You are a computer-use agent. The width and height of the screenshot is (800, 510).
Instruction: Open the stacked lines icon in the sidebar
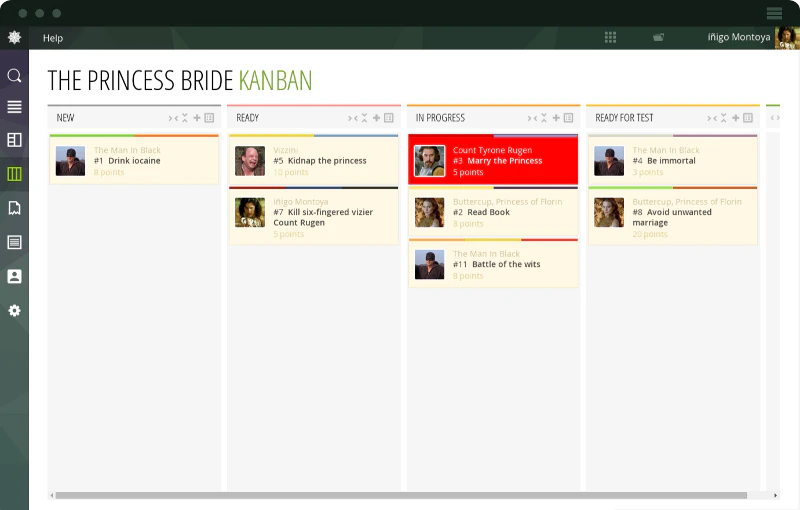click(x=14, y=107)
